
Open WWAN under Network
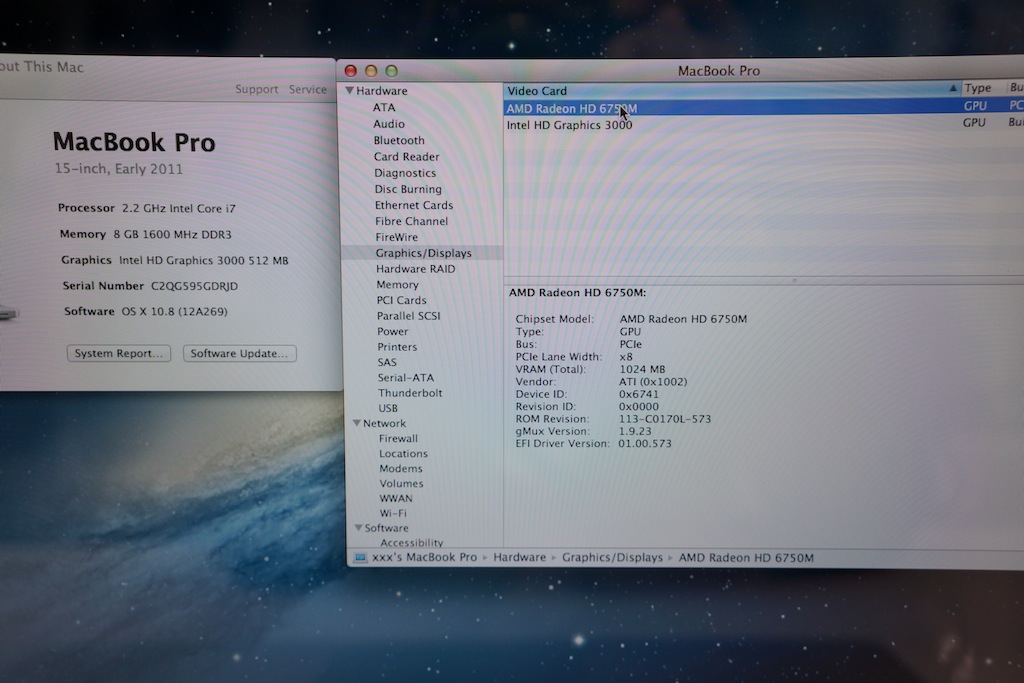coord(396,498)
